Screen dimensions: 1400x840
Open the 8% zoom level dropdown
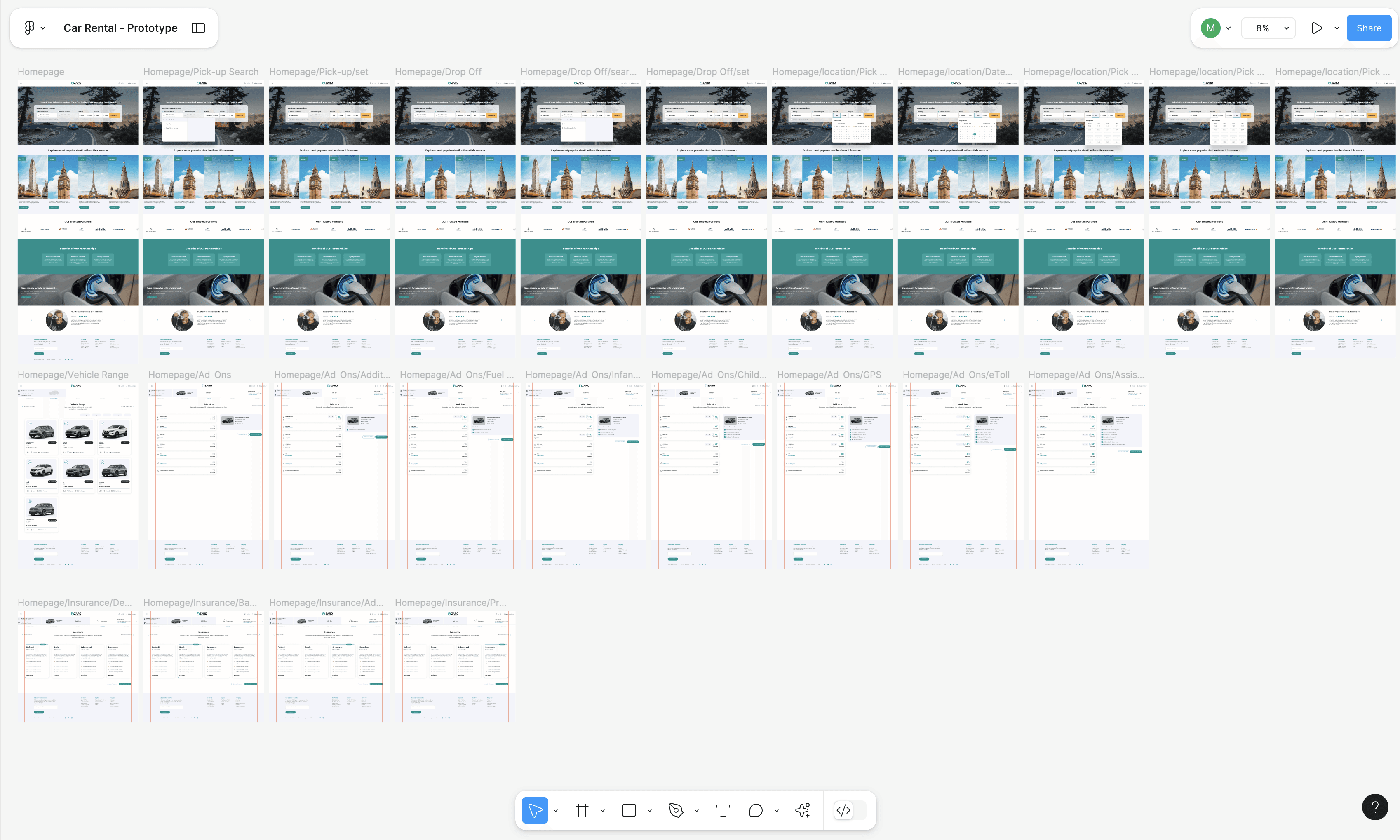tap(1268, 28)
